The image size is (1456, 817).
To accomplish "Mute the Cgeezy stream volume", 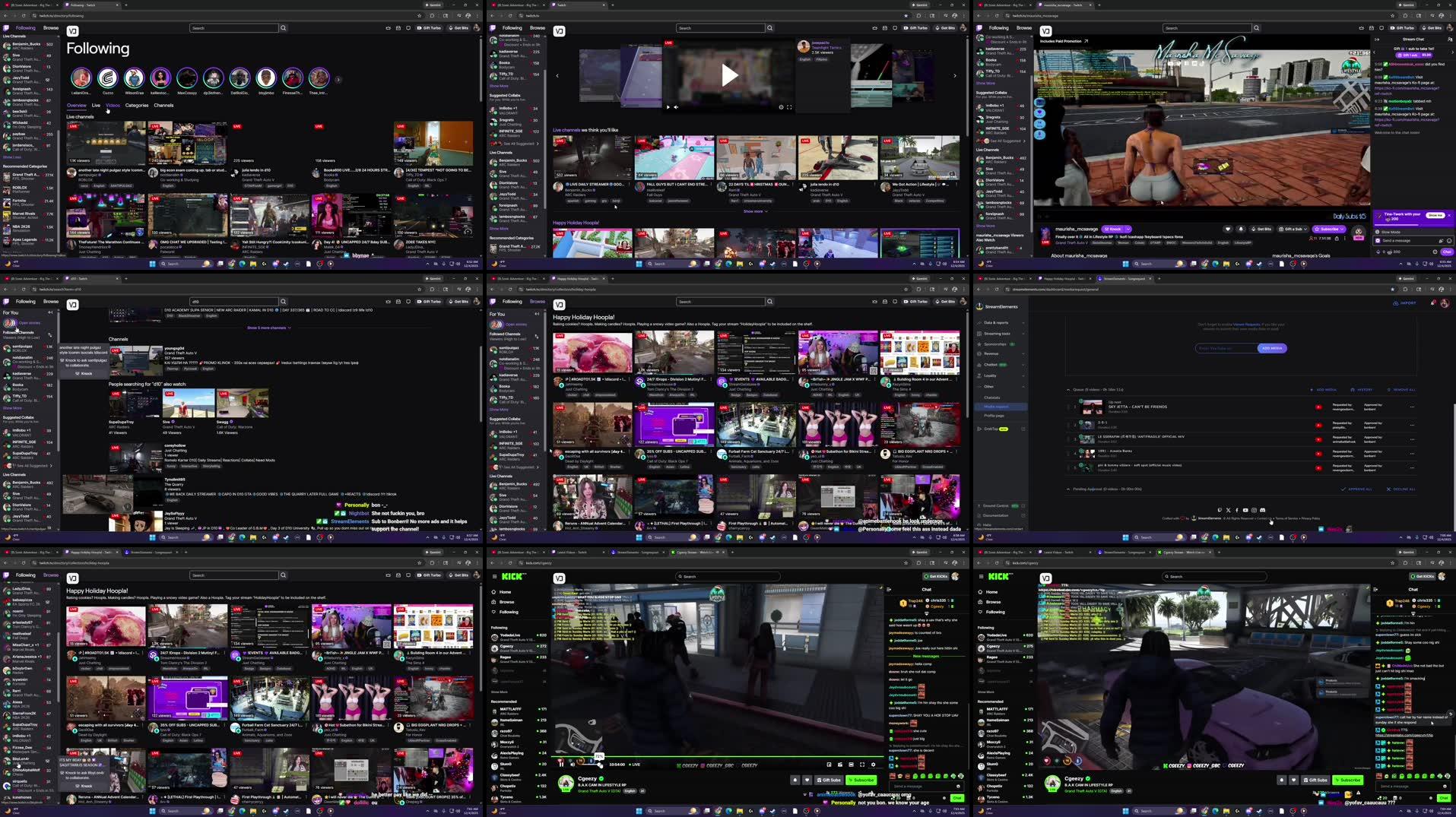I will coord(572,765).
